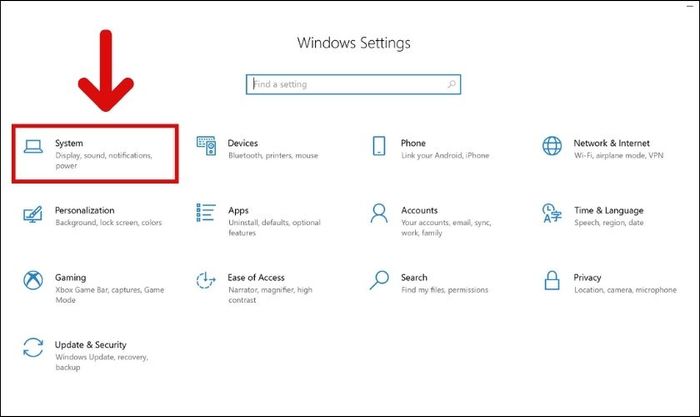Image resolution: width=700 pixels, height=417 pixels.
Task: Click the Devices keyboard and speaker icon
Action: point(206,146)
